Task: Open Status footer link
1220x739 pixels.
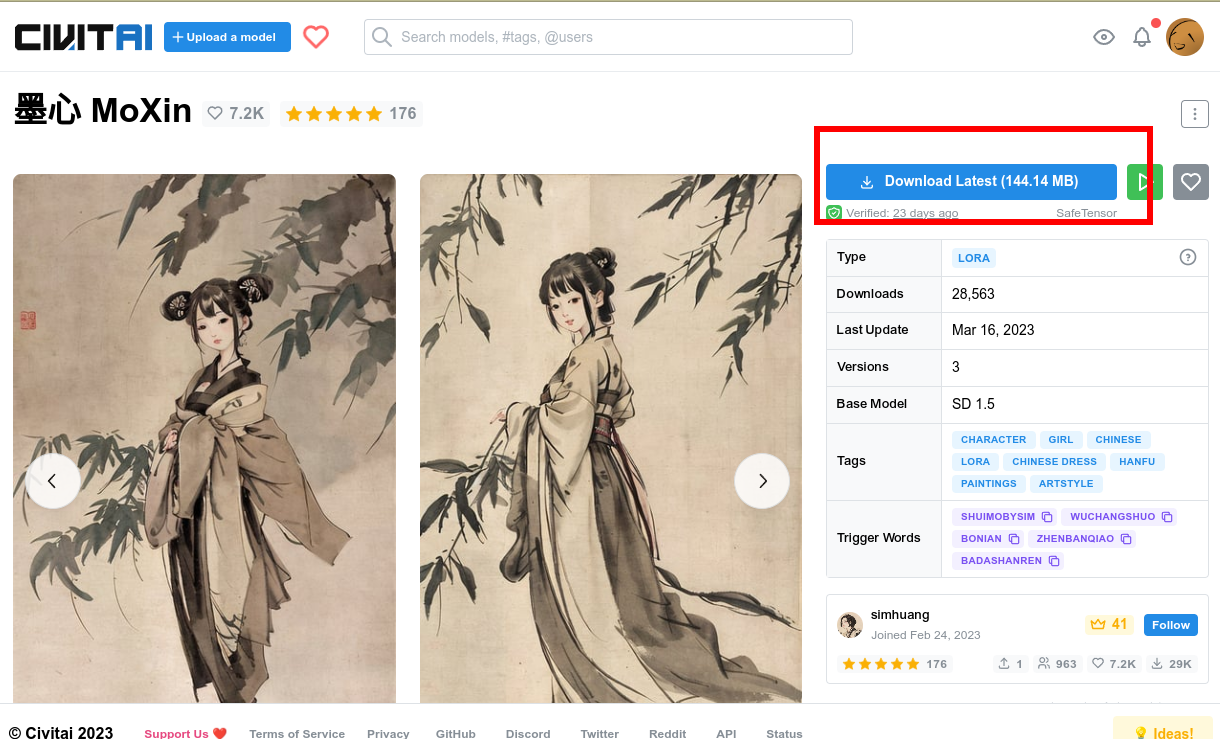Action: [x=784, y=734]
